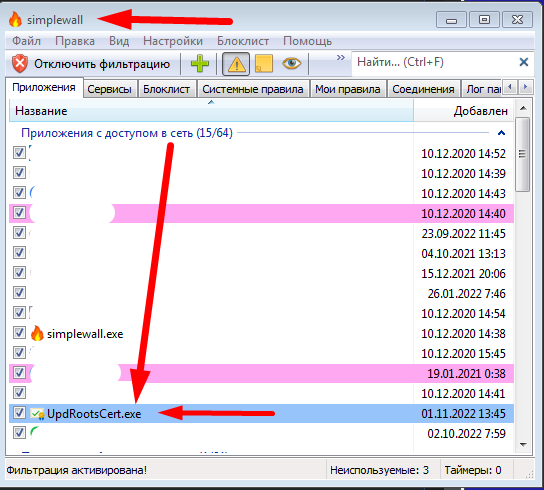This screenshot has height=490, width=544.
Task: Click the scrollbar down arrow of the list
Action: pos(523,445)
